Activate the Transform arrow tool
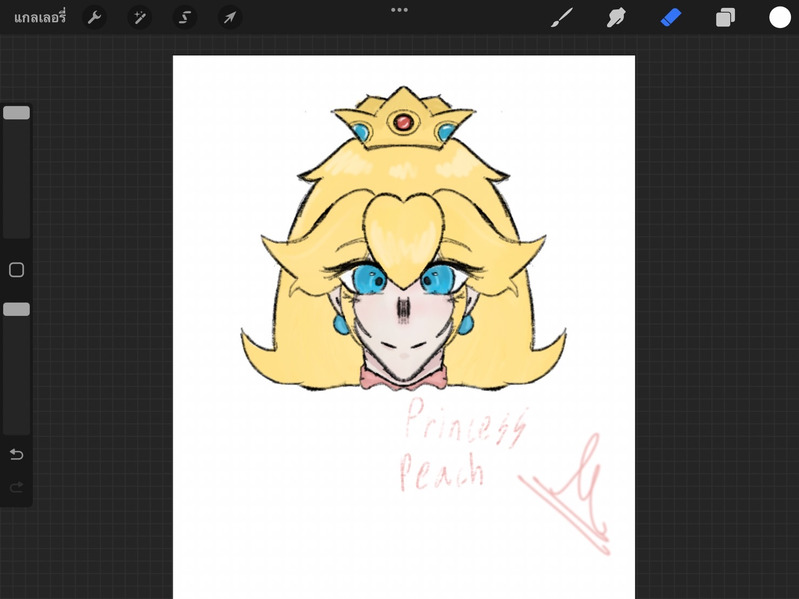Image resolution: width=799 pixels, height=599 pixels. pyautogui.click(x=230, y=18)
